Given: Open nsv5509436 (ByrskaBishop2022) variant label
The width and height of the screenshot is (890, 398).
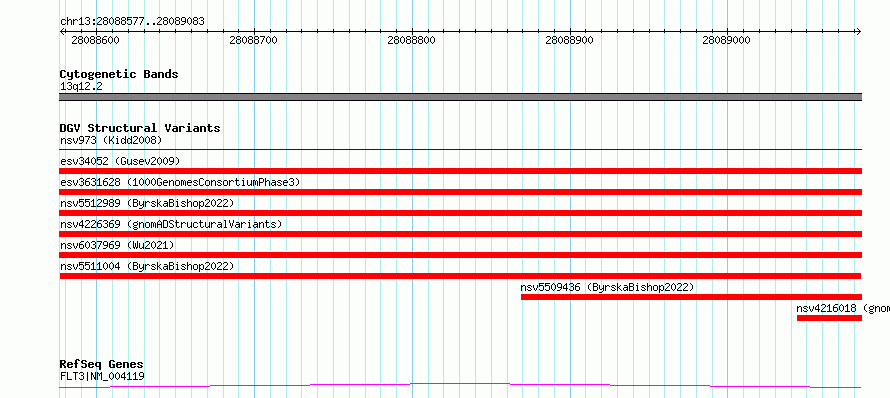Looking at the screenshot, I should 607,287.
